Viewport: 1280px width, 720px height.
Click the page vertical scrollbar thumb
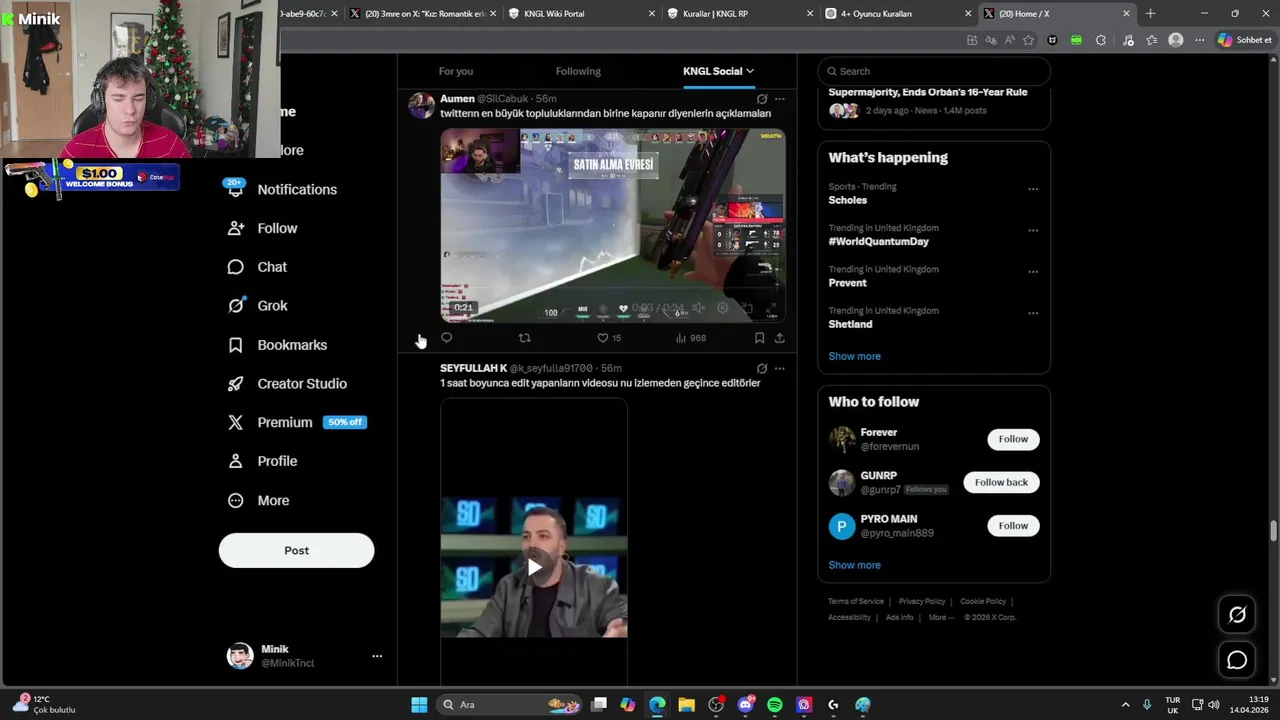pos(1273,531)
